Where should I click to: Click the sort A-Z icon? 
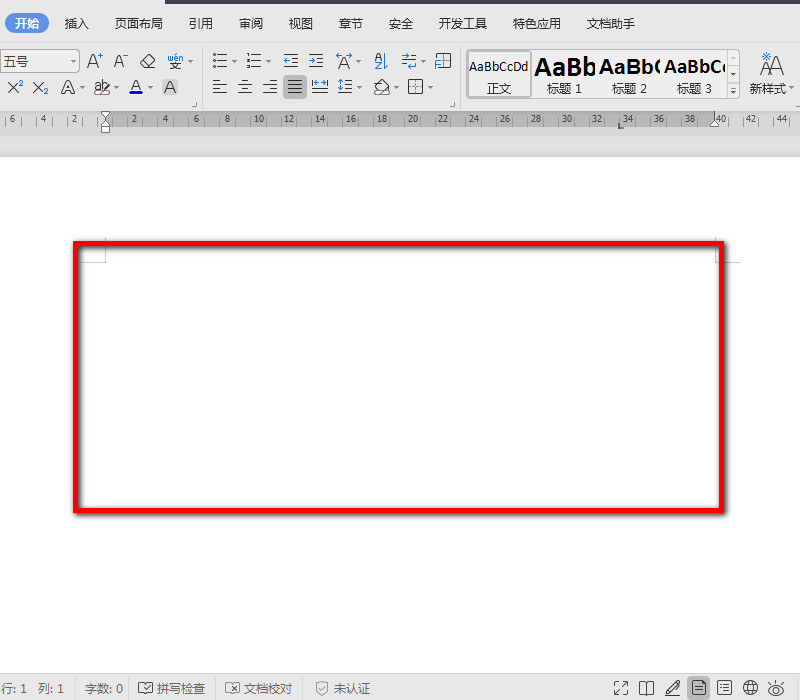pos(381,61)
